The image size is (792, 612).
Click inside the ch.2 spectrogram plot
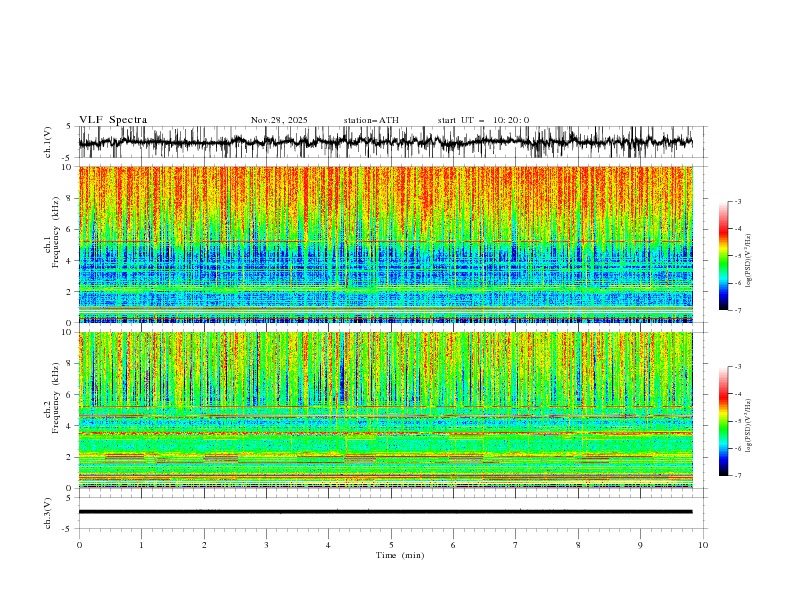click(x=385, y=410)
